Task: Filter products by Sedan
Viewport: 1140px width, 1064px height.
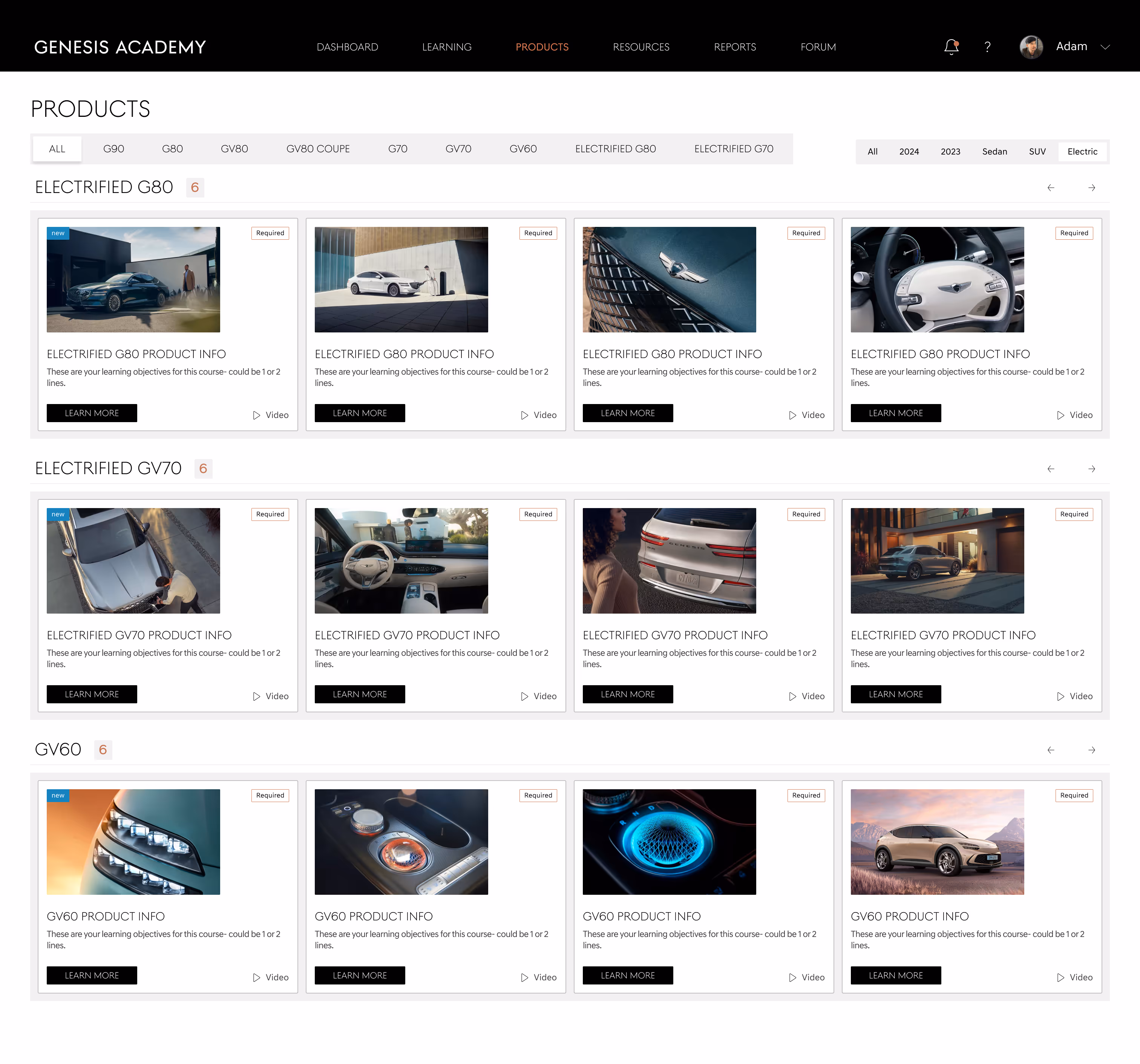Action: click(x=994, y=152)
